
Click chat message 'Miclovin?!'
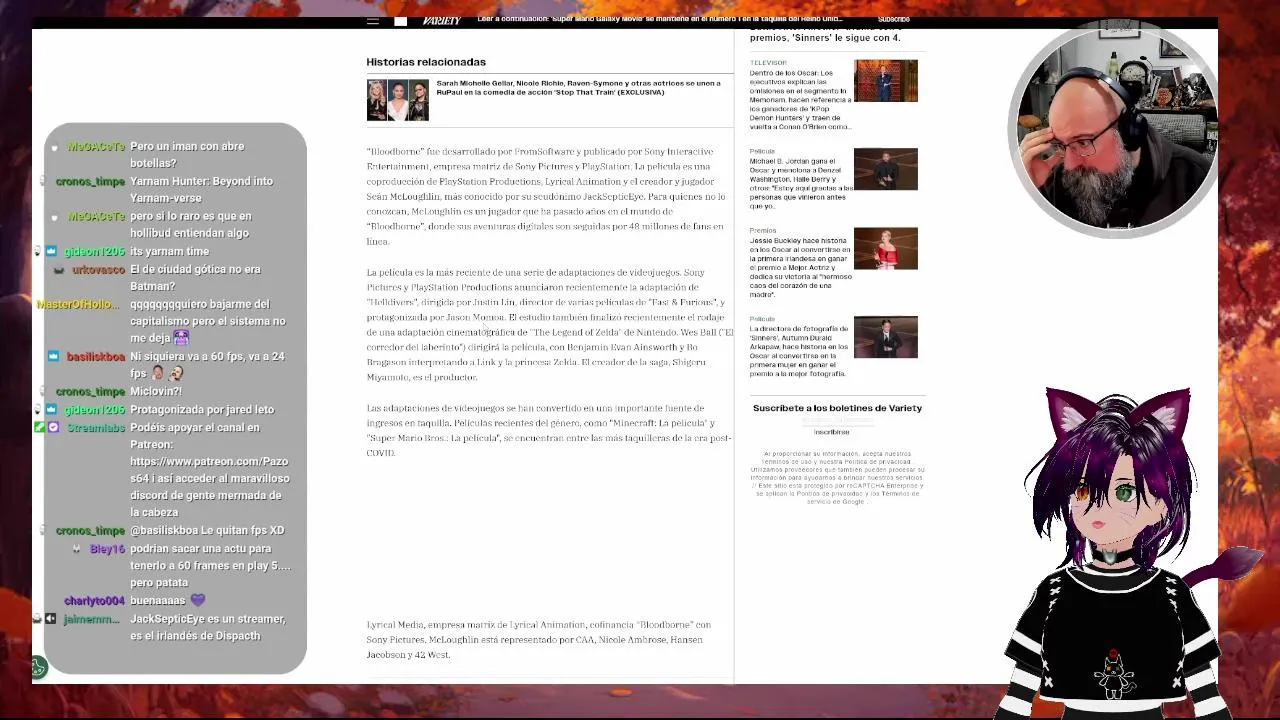pyautogui.click(x=156, y=392)
